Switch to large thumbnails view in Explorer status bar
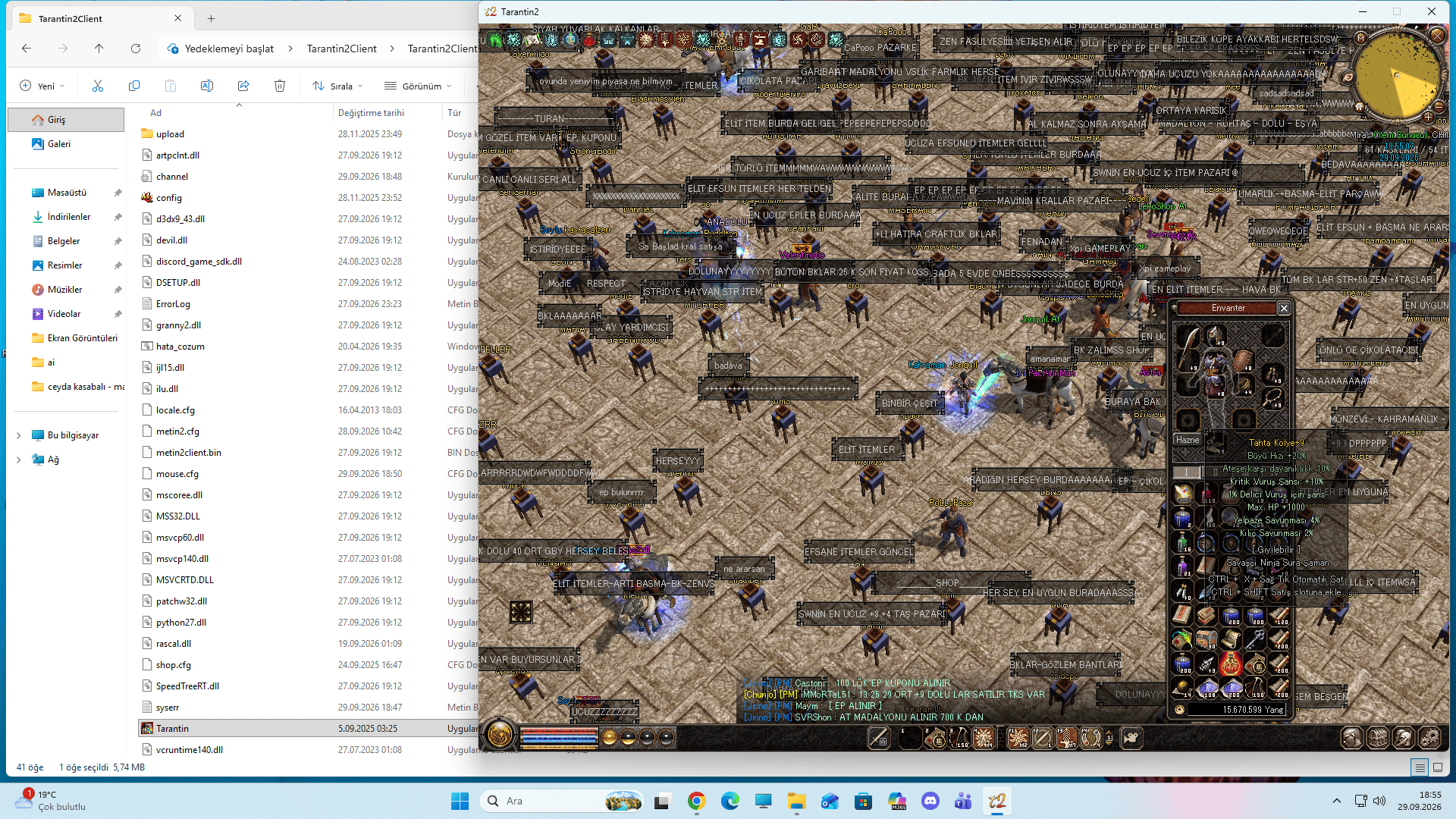 point(1438,767)
